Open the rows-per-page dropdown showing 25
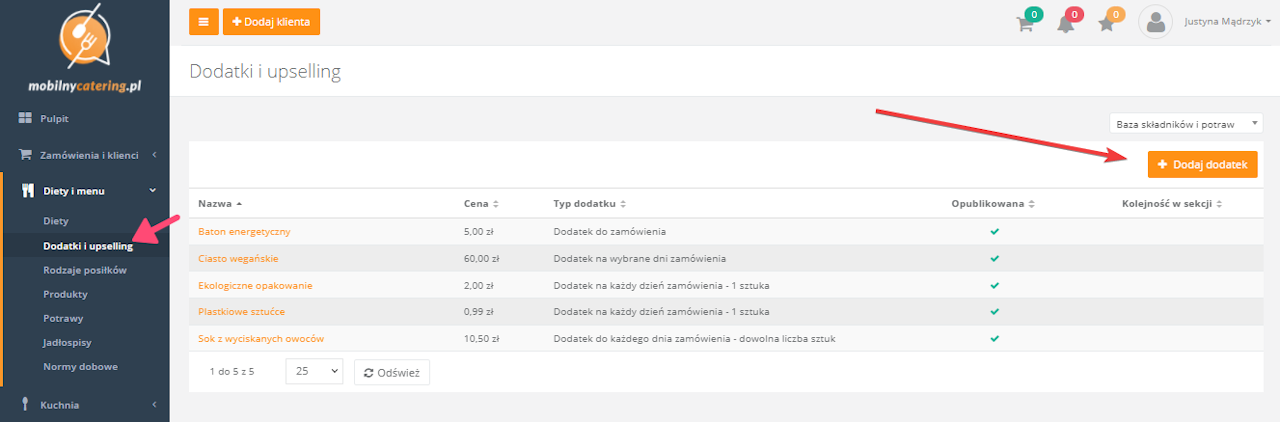Image resolution: width=1280 pixels, height=422 pixels. 313,371
